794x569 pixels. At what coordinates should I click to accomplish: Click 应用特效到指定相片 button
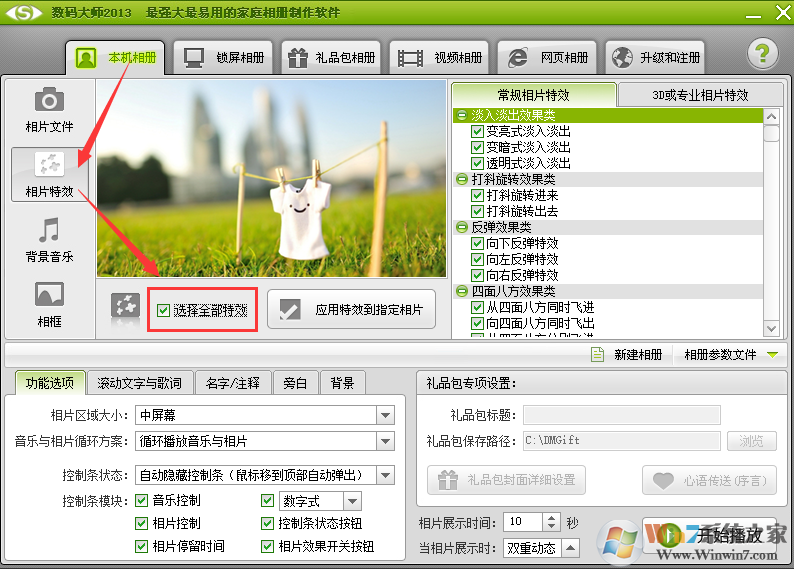pyautogui.click(x=352, y=310)
